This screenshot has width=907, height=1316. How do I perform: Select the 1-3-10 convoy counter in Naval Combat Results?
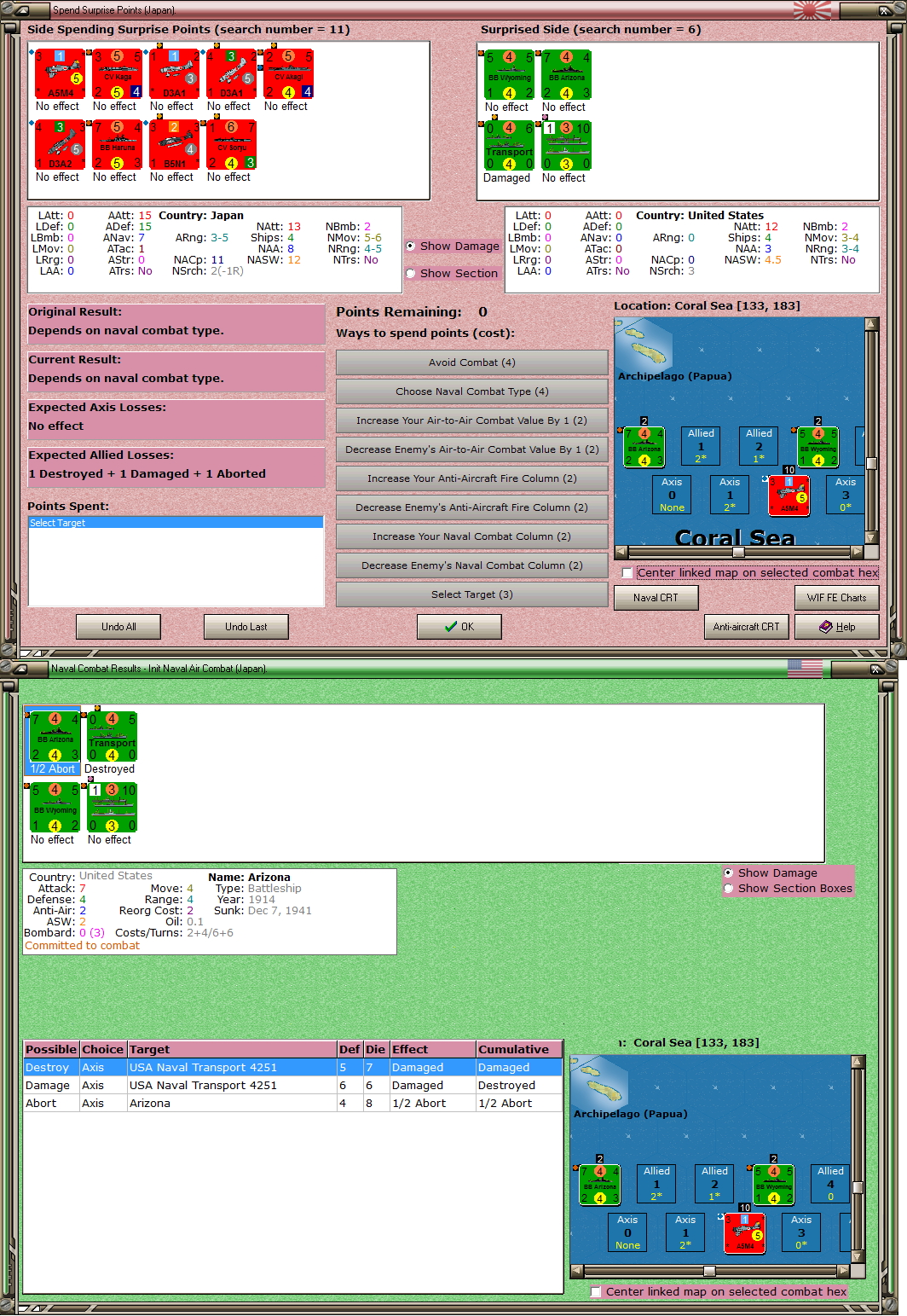[x=112, y=808]
